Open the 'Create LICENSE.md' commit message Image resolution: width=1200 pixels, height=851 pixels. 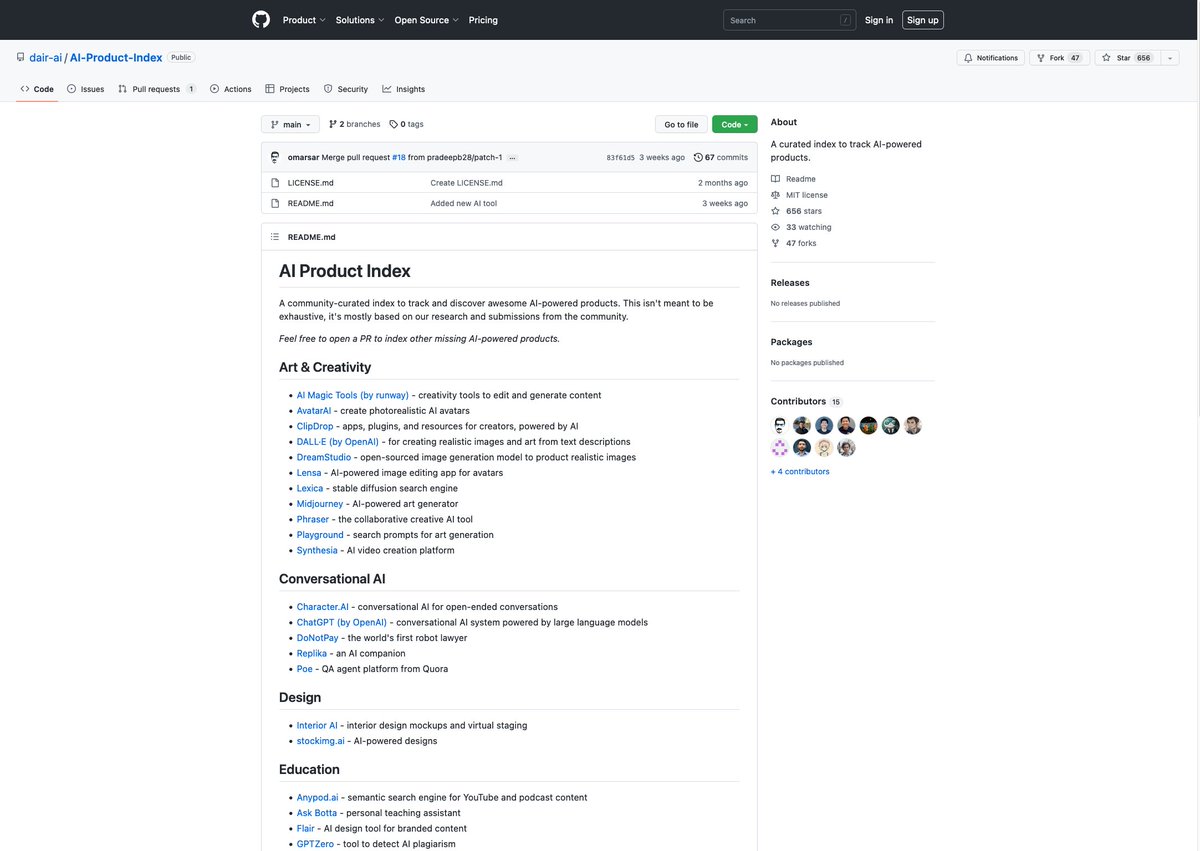click(467, 183)
